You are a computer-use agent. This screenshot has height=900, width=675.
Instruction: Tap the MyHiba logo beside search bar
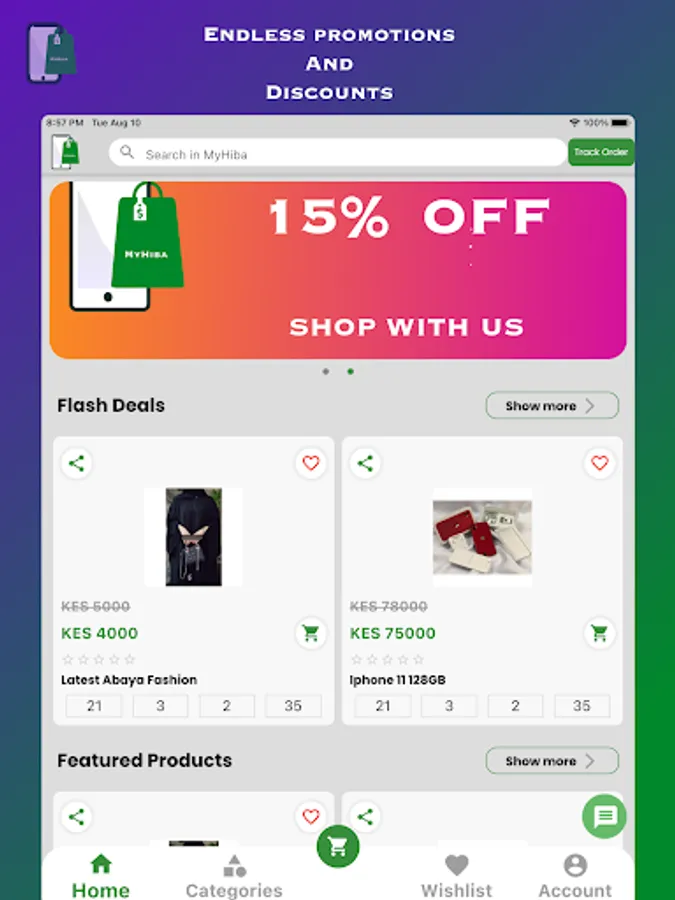(65, 152)
